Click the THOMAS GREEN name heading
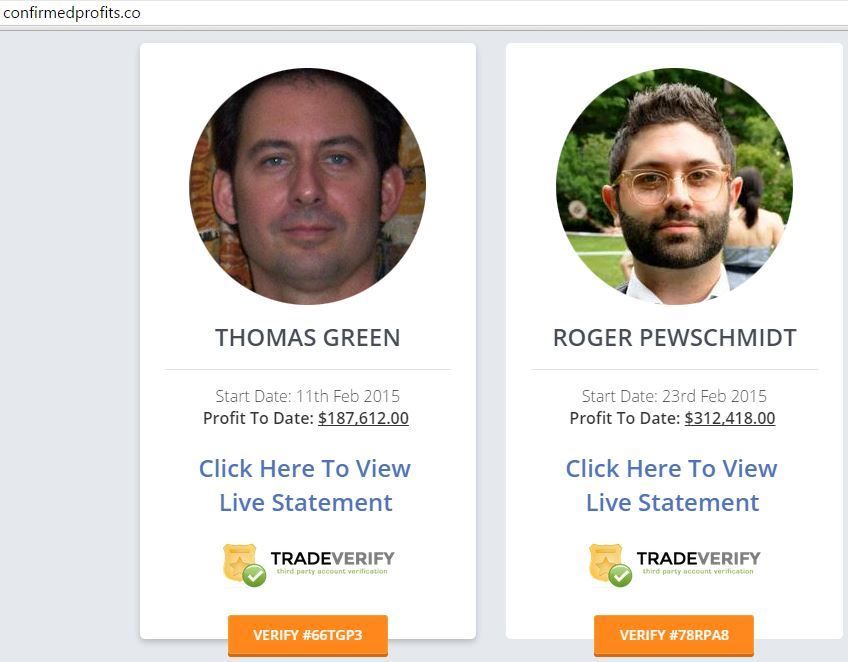 (308, 337)
